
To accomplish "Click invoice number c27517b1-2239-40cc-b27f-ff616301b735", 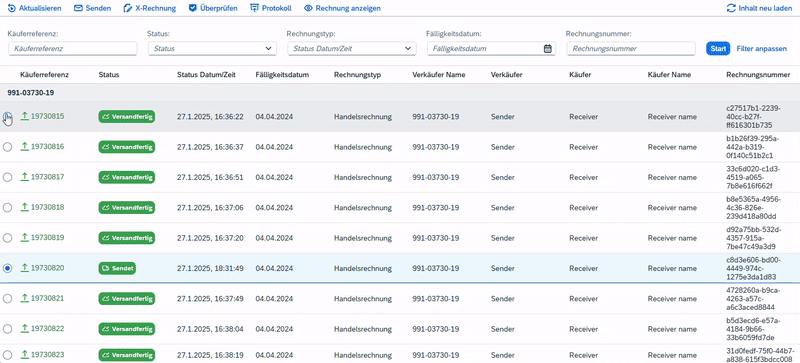I will pyautogui.click(x=753, y=117).
